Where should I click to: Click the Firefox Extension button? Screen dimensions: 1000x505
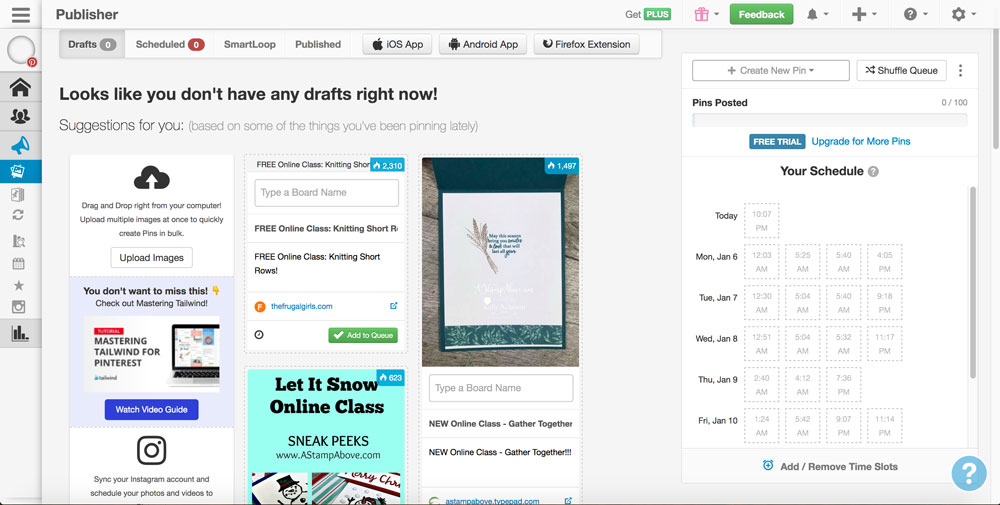pos(586,45)
